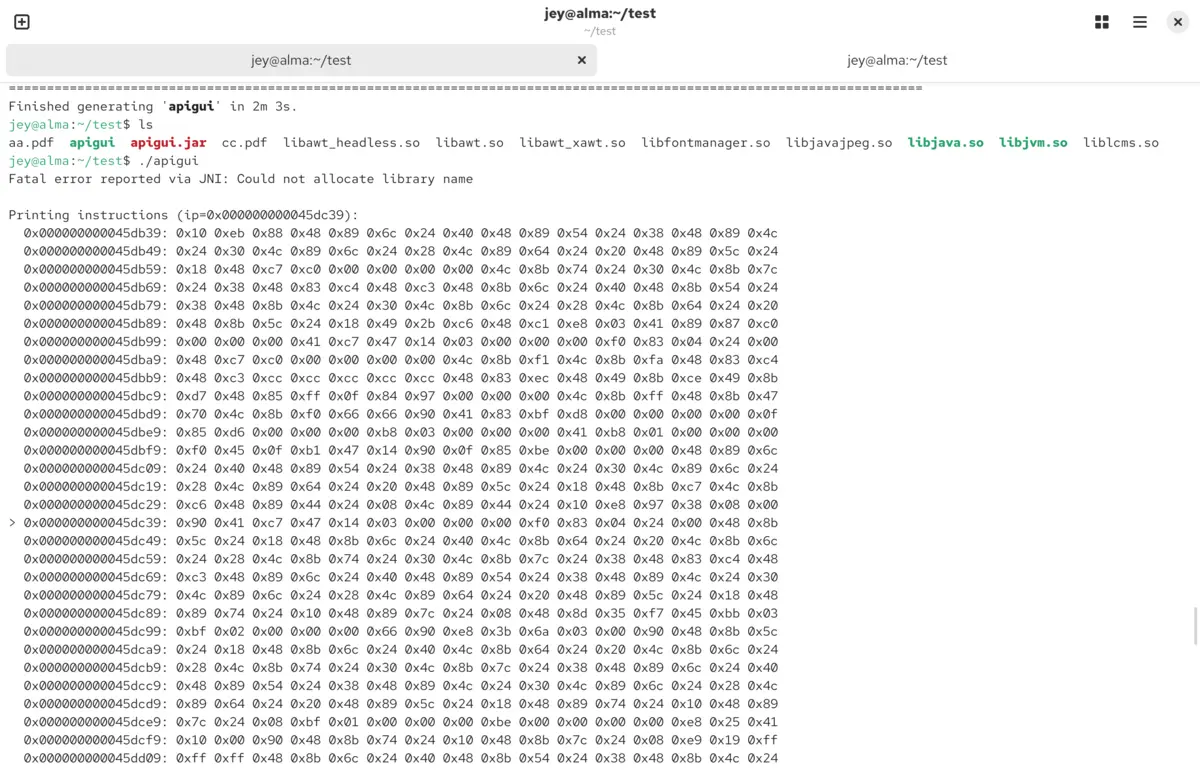
Task: Click aa.pdf in the ls output
Action: click(x=31, y=143)
